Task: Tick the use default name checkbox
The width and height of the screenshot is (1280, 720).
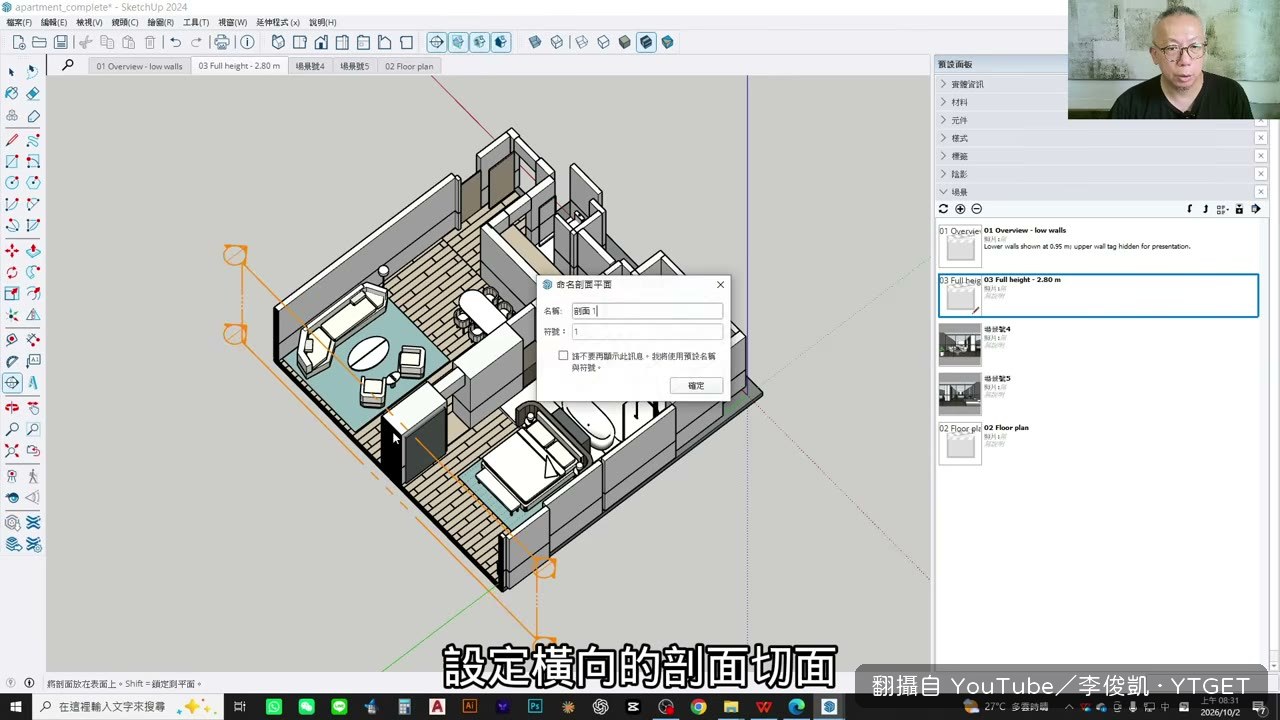Action: click(x=563, y=356)
